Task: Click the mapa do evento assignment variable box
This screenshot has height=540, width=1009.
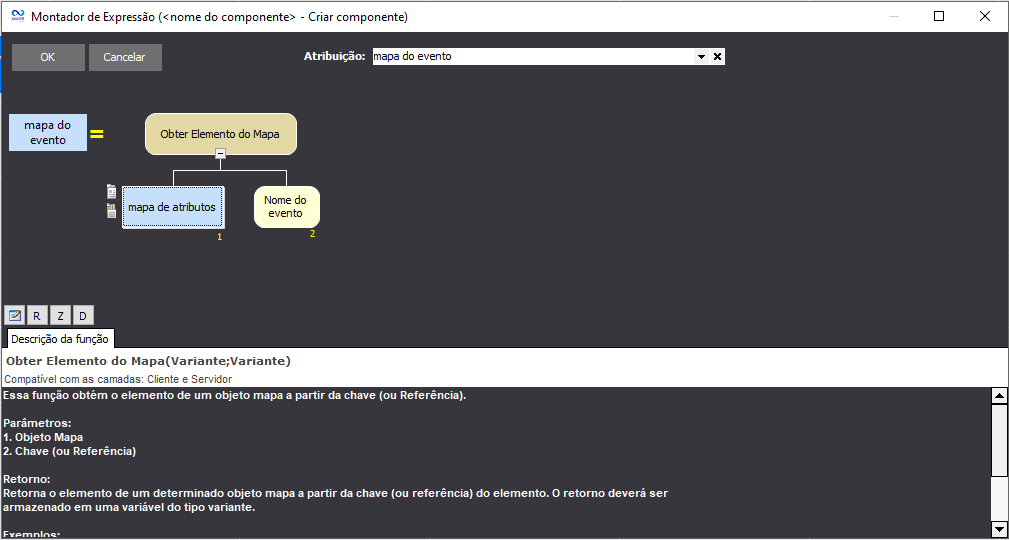Action: point(48,133)
